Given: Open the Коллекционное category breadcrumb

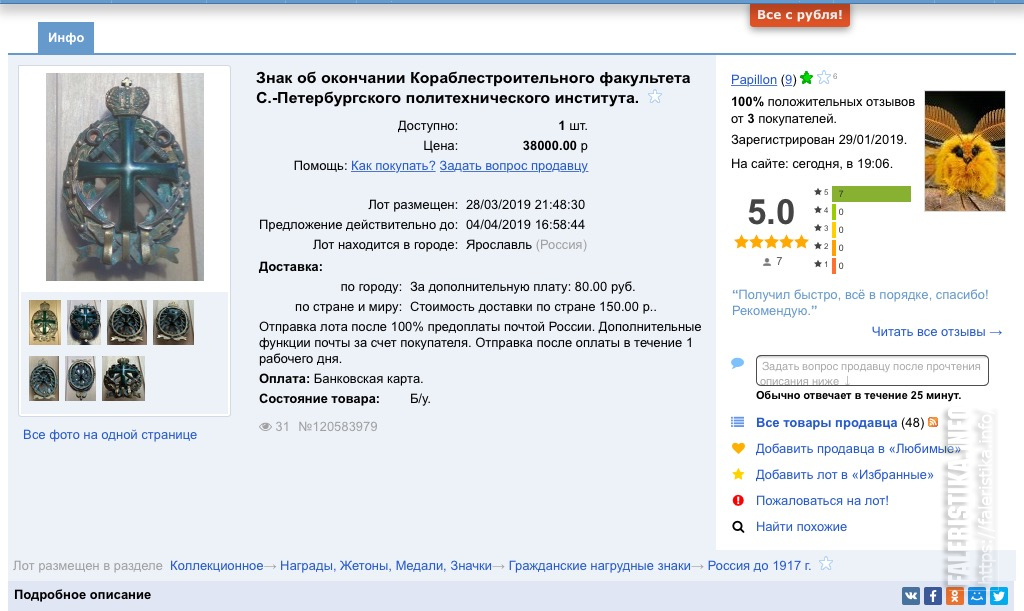Looking at the screenshot, I should 216,566.
